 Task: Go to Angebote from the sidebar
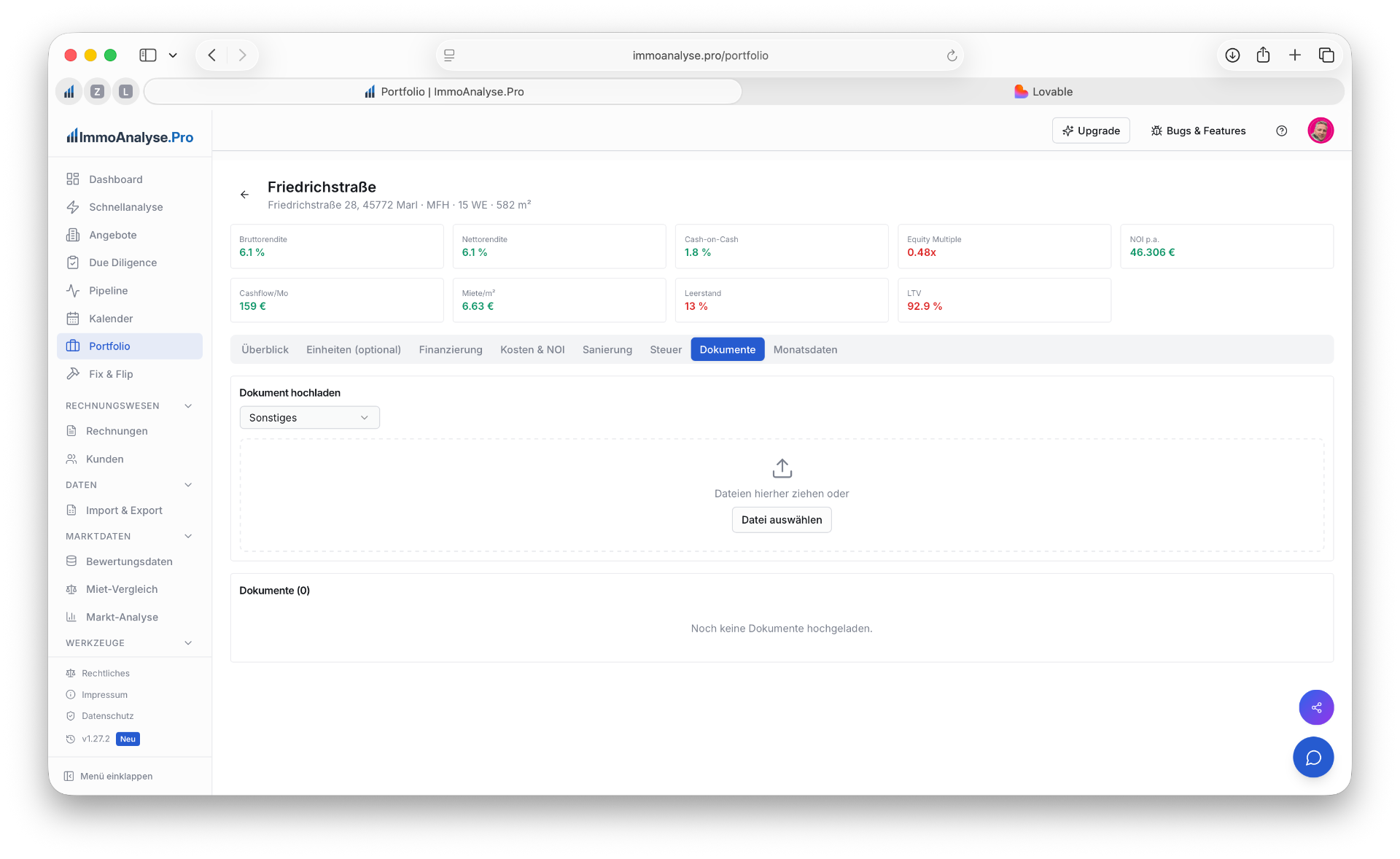pyautogui.click(x=112, y=235)
